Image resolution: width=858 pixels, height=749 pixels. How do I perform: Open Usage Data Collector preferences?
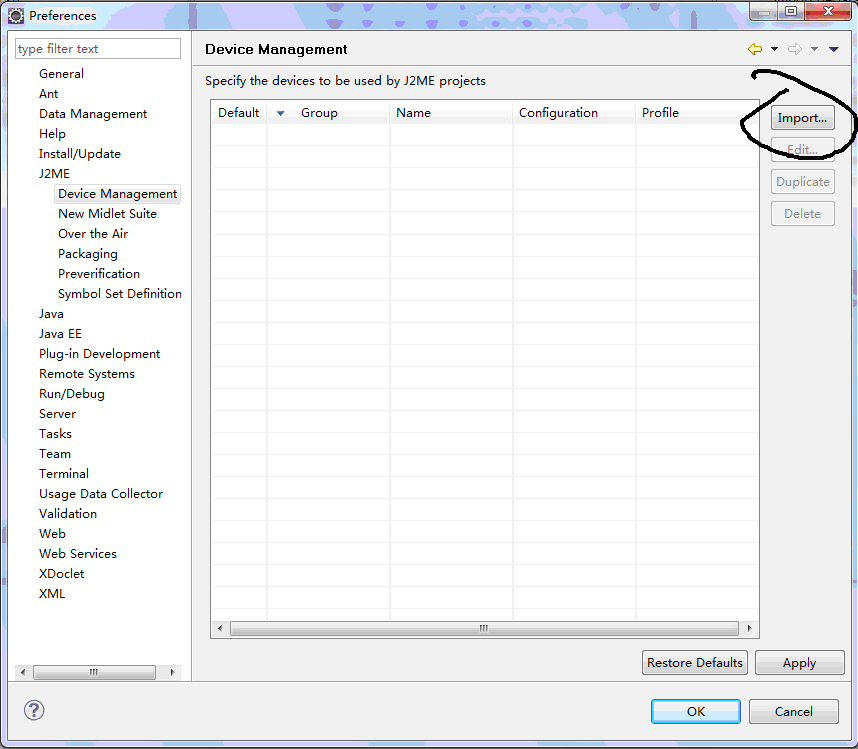click(101, 493)
